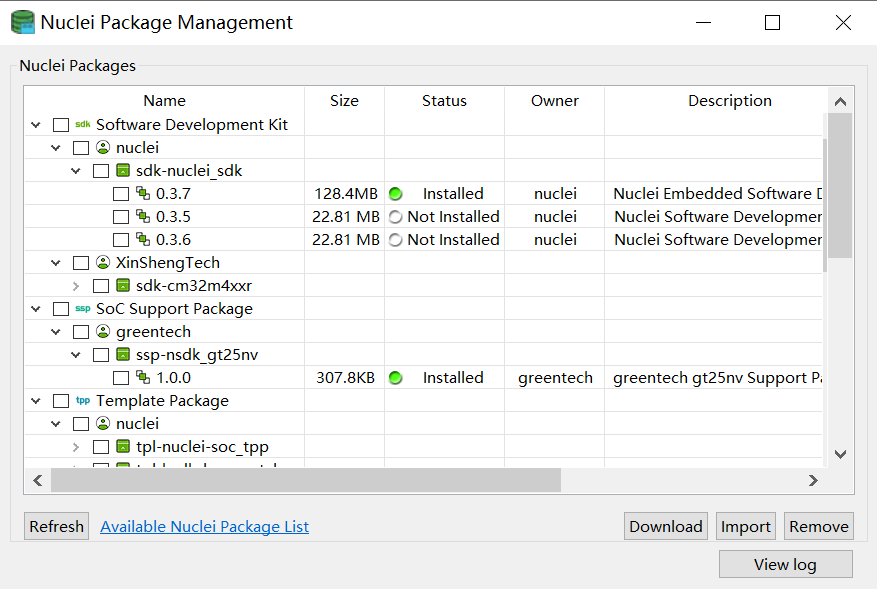This screenshot has height=589, width=877.
Task: Click the green Installed indicator for 1.0.0
Action: point(395,378)
